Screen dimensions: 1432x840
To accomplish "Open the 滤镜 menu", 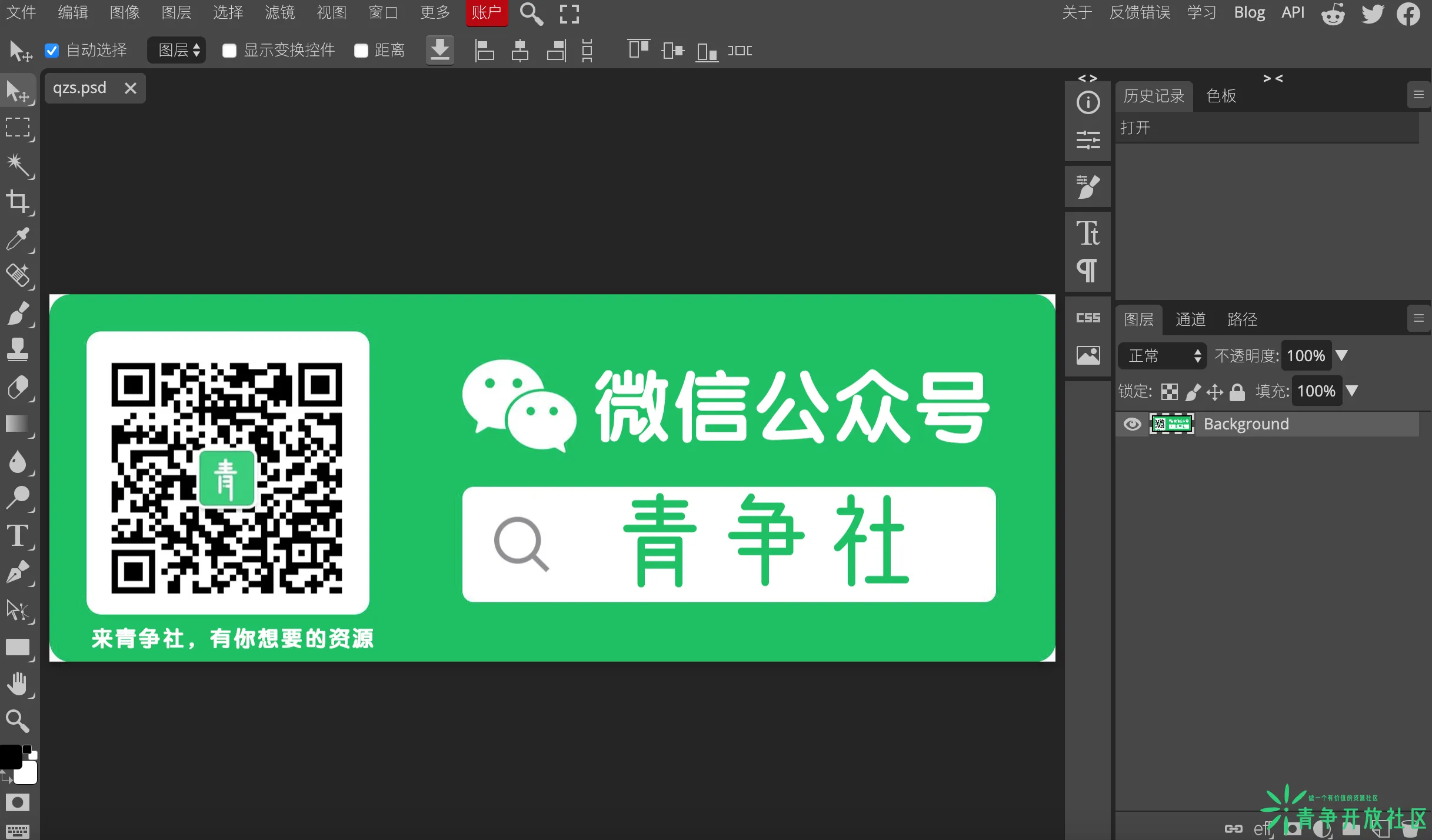I will click(280, 12).
